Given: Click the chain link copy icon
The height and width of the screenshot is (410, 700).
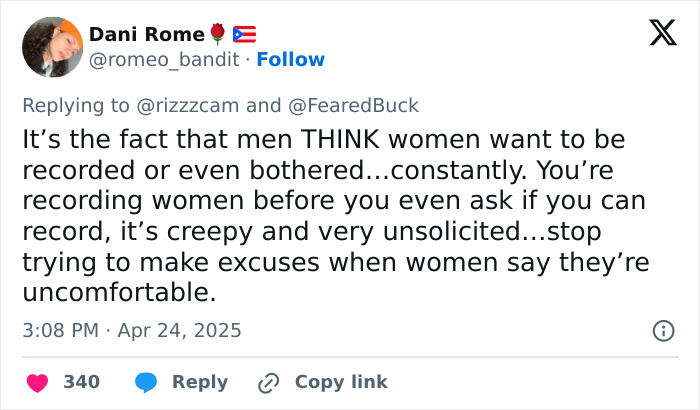Looking at the screenshot, I should coord(267,382).
